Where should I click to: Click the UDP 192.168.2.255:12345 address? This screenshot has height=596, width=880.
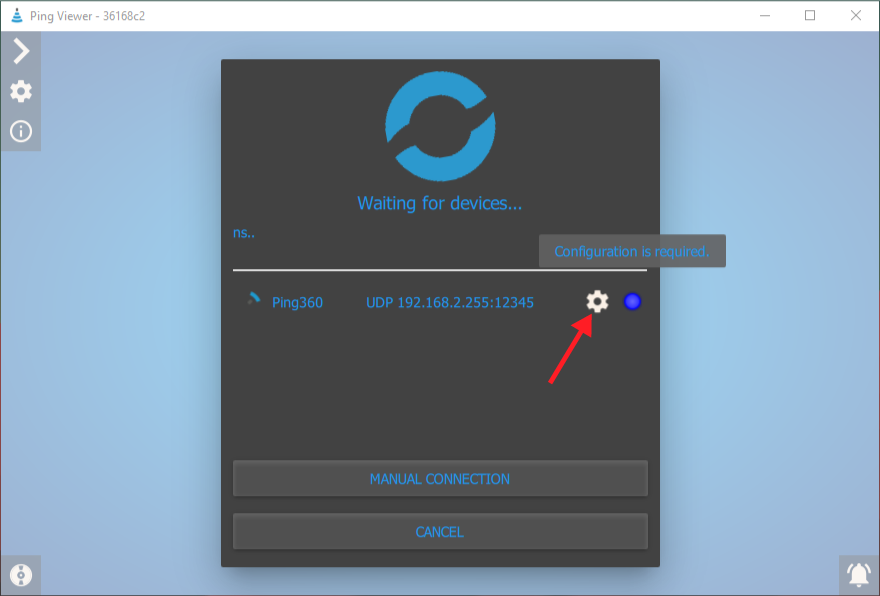tap(450, 302)
